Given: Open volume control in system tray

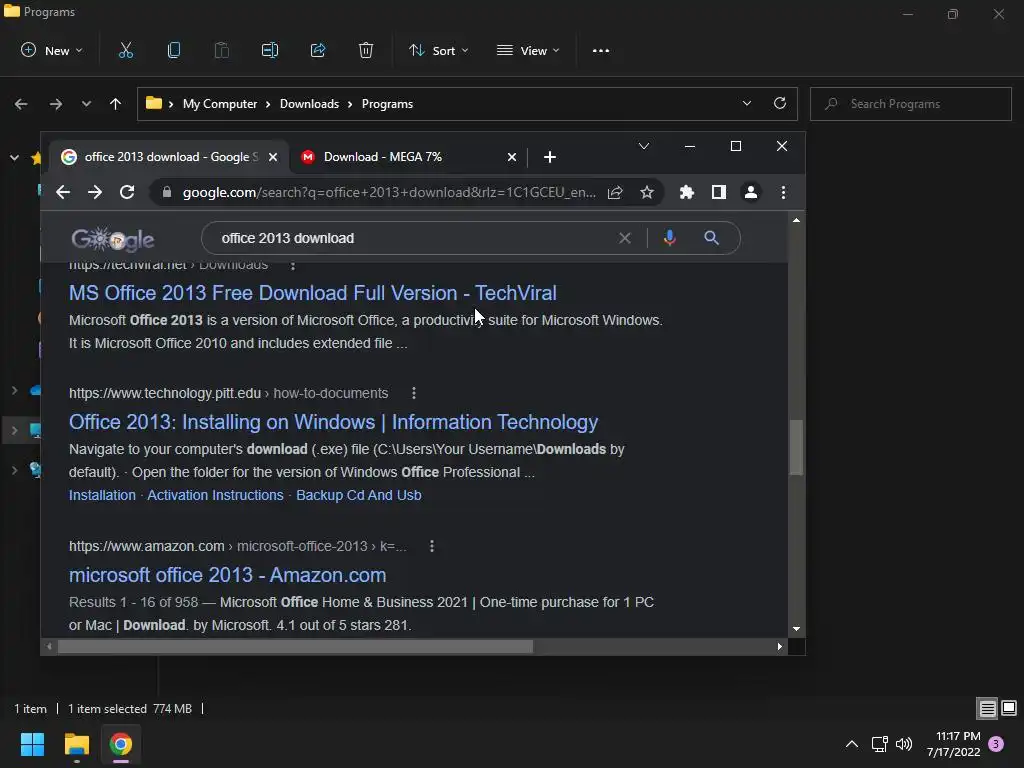Looking at the screenshot, I should pyautogui.click(x=904, y=744).
